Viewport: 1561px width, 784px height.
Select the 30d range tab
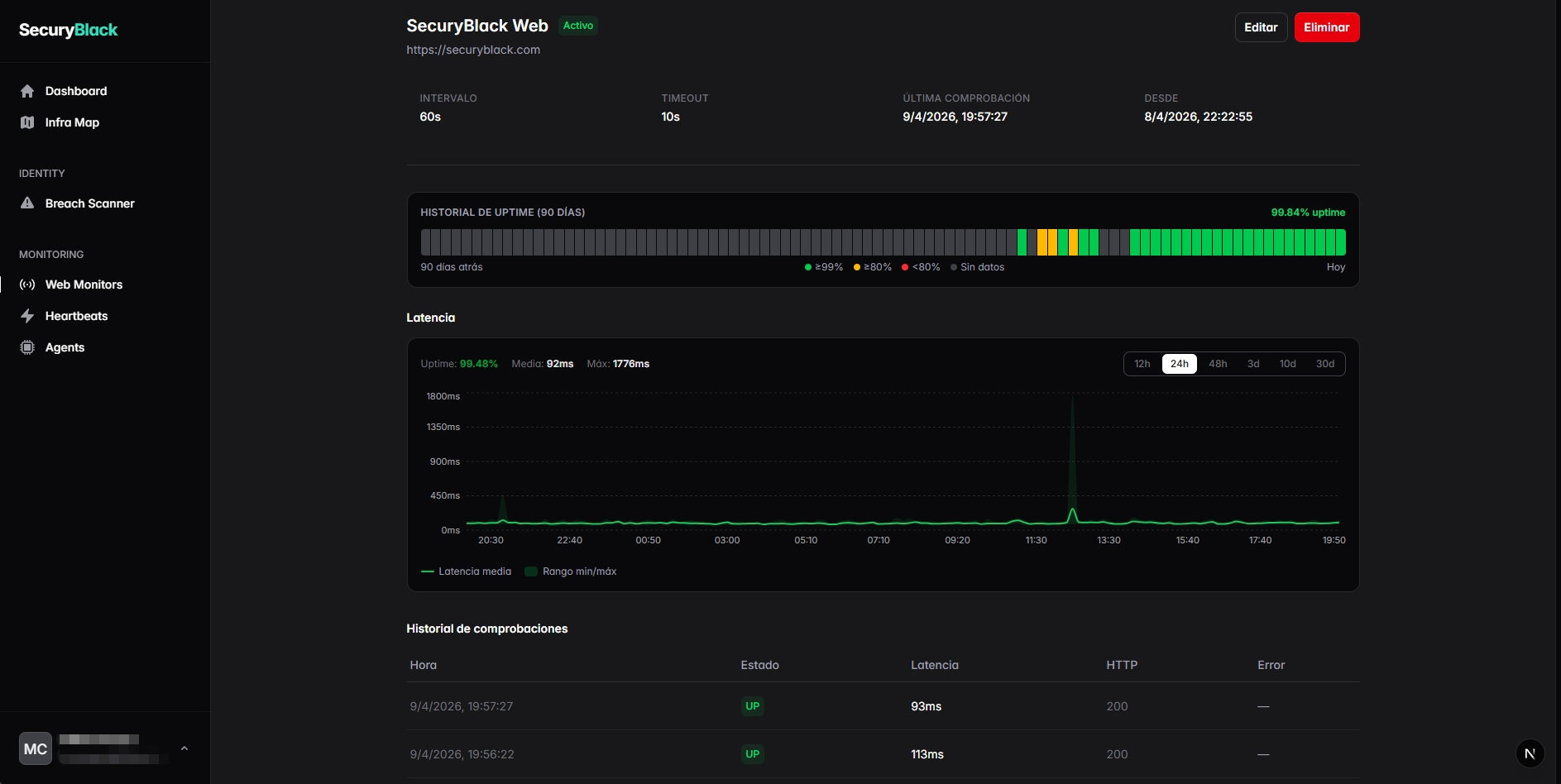click(1324, 364)
